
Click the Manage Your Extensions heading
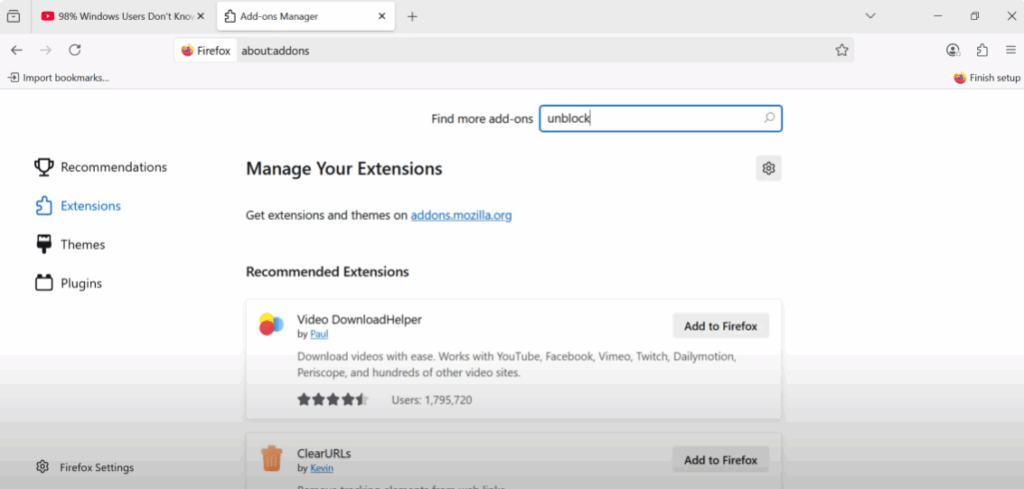click(x=344, y=169)
